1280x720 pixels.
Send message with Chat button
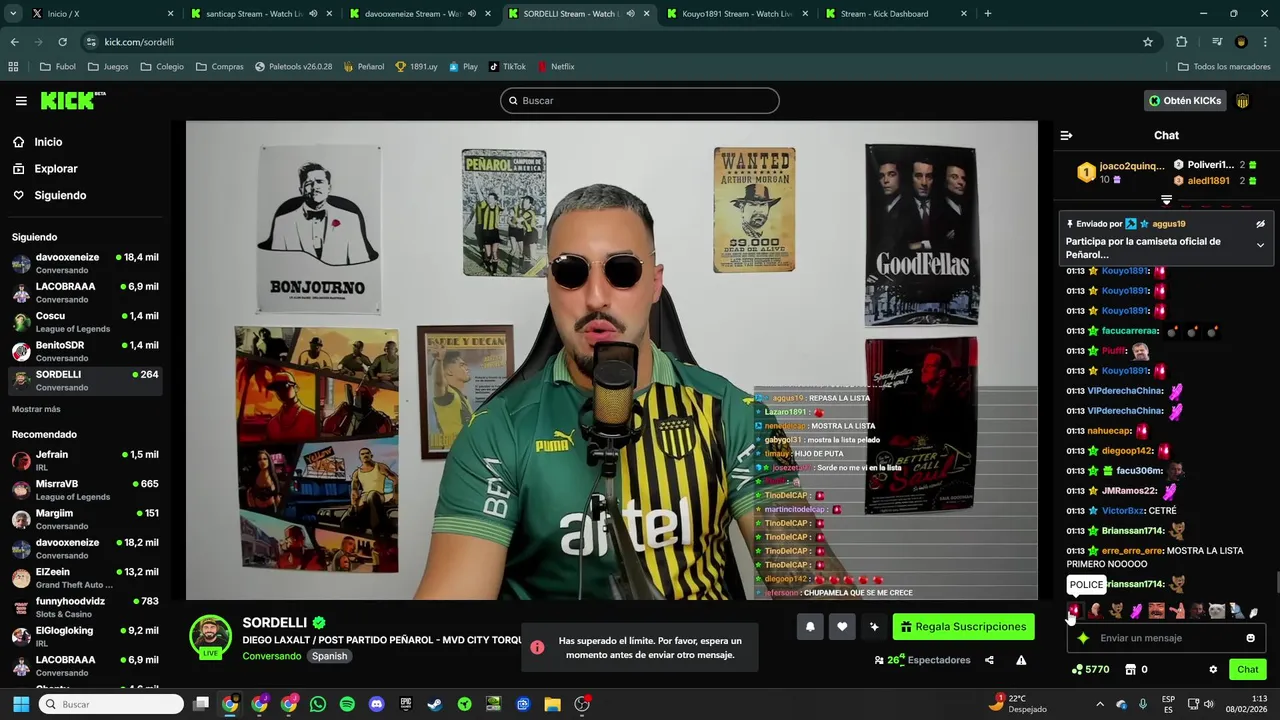click(1248, 670)
